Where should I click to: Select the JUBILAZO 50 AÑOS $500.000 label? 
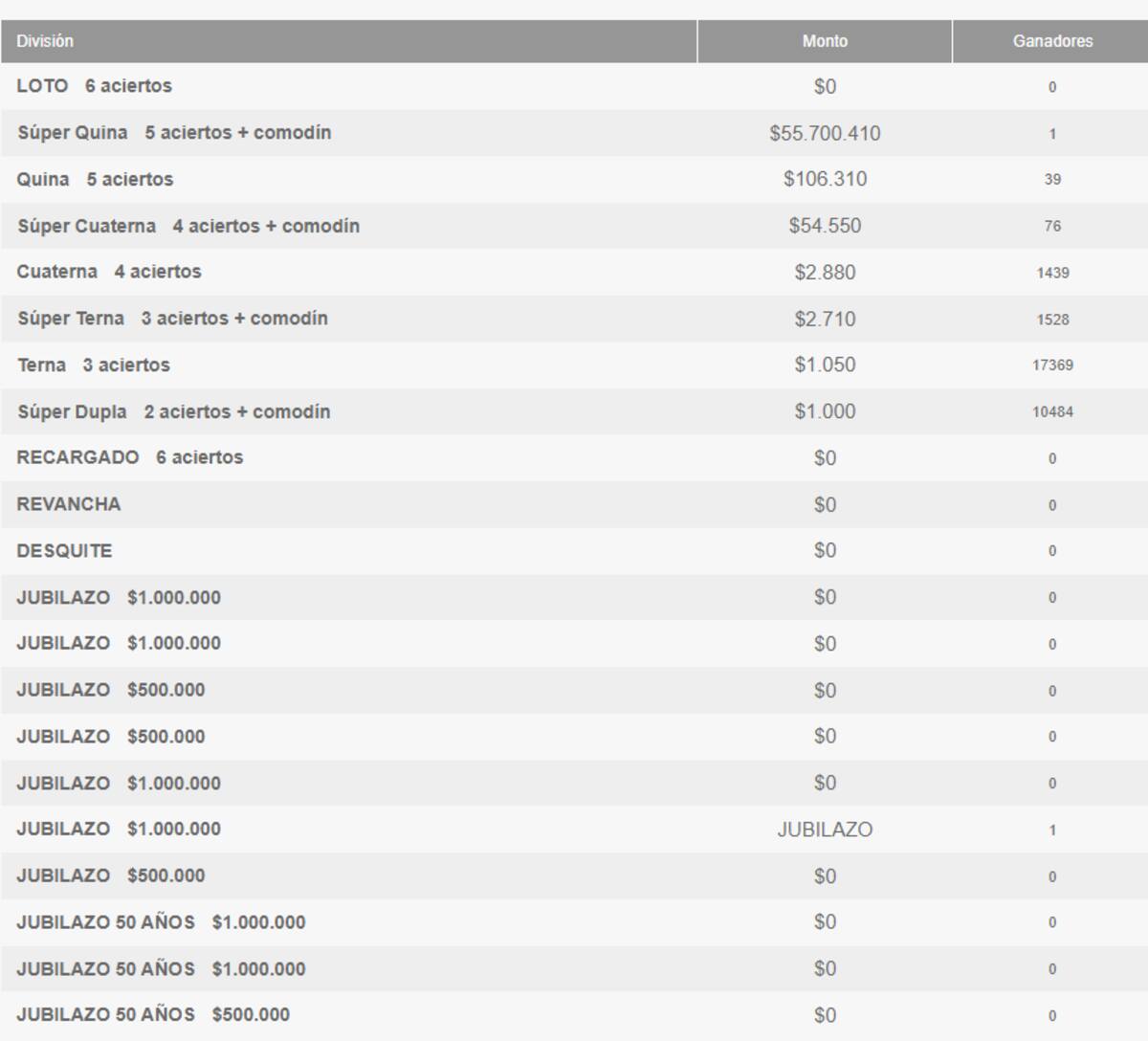(x=153, y=1014)
